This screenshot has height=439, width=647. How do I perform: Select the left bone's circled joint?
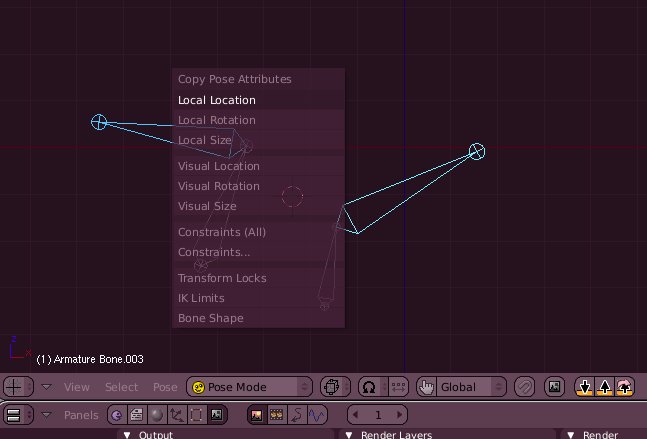point(99,122)
